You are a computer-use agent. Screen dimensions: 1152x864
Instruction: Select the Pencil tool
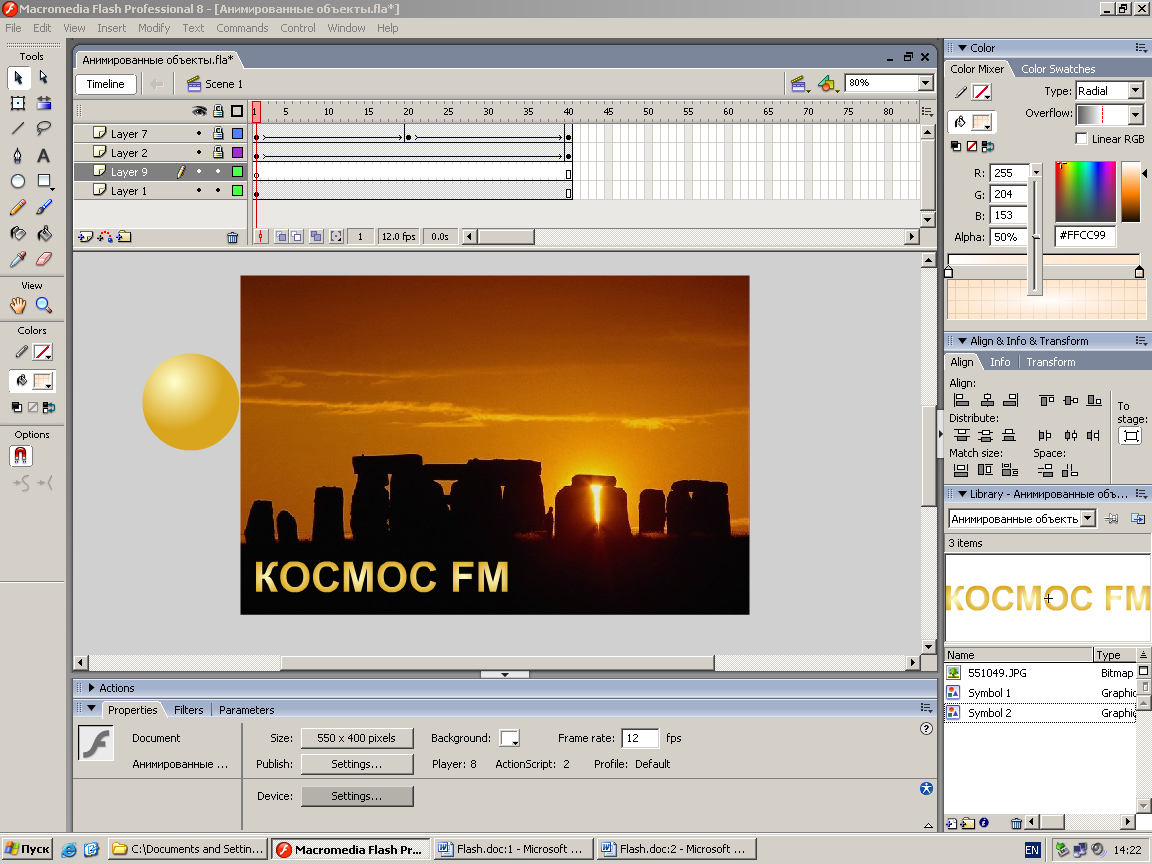(x=18, y=207)
